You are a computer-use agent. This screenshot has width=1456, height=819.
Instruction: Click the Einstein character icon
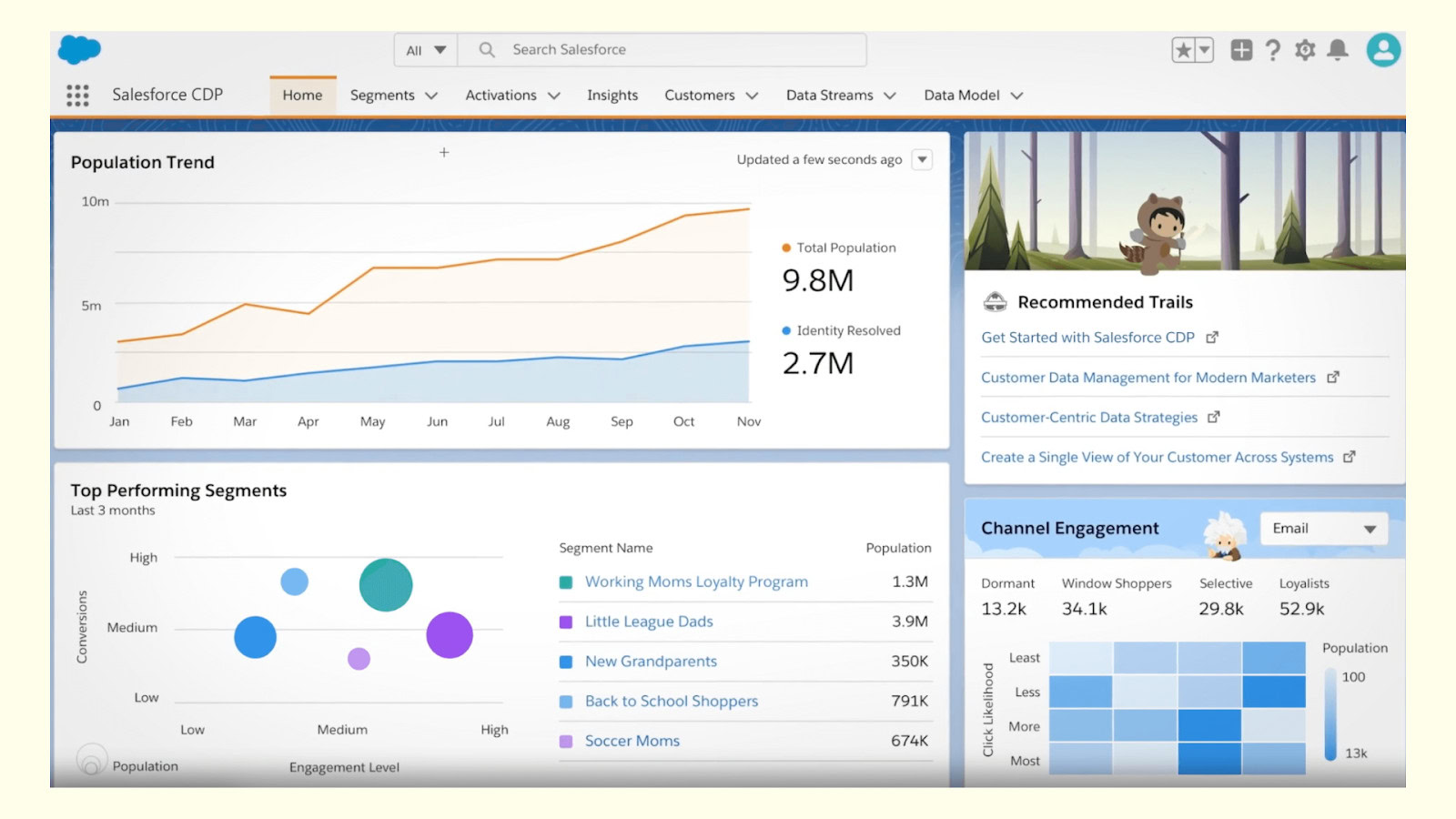pyautogui.click(x=1225, y=536)
